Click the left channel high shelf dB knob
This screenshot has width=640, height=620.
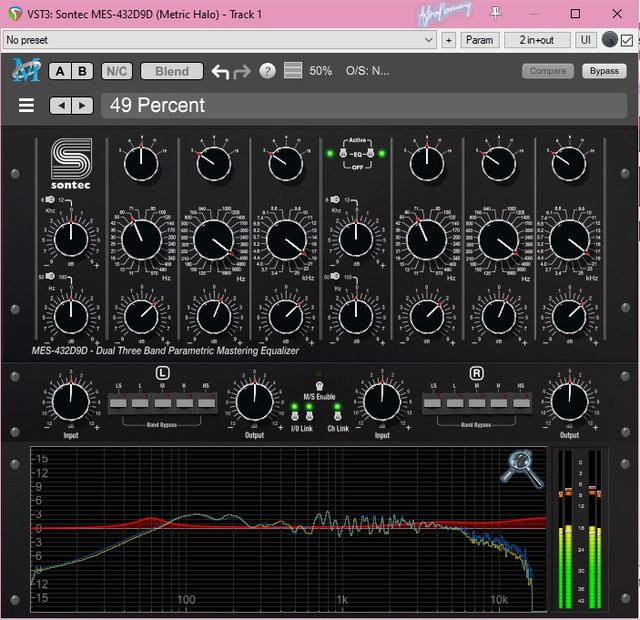[x=71, y=239]
